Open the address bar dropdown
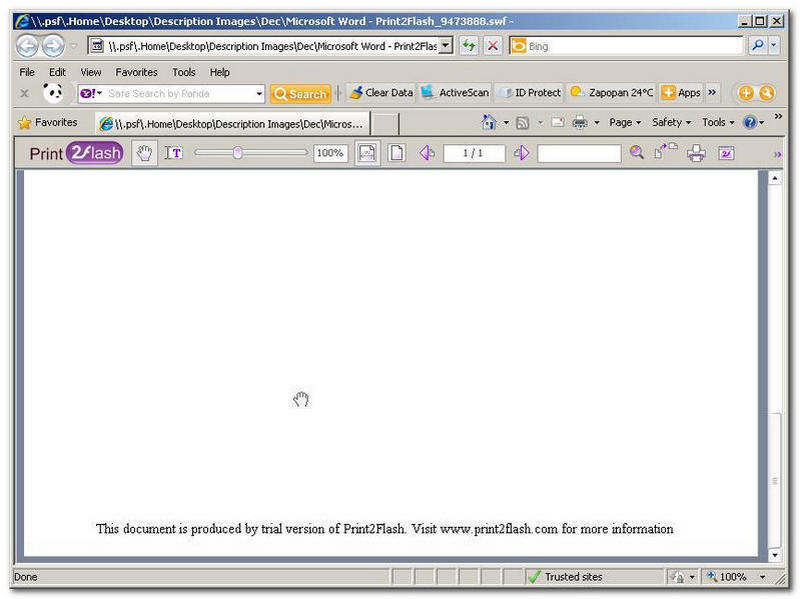The image size is (800, 599). [445, 46]
